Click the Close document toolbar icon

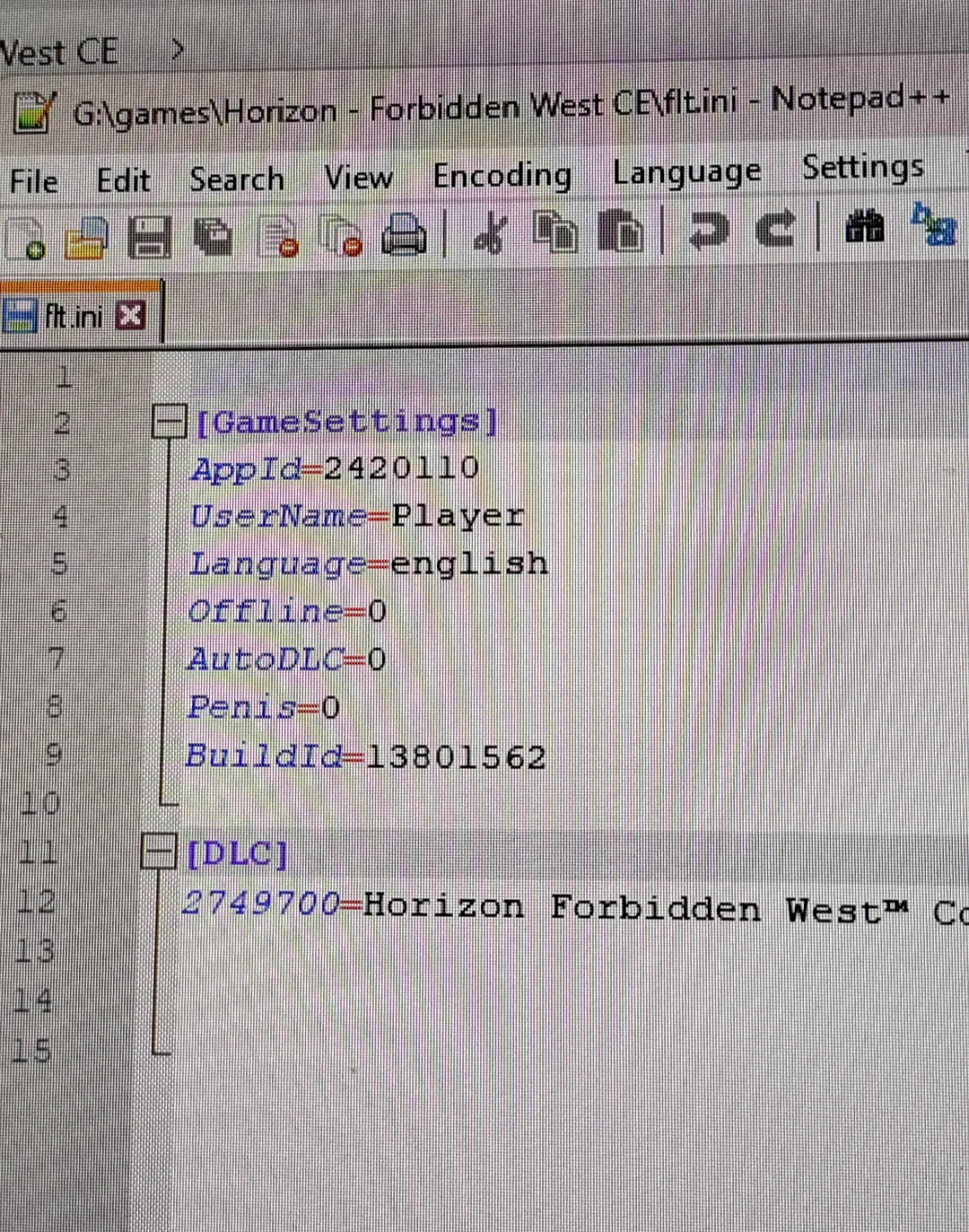pos(279,238)
